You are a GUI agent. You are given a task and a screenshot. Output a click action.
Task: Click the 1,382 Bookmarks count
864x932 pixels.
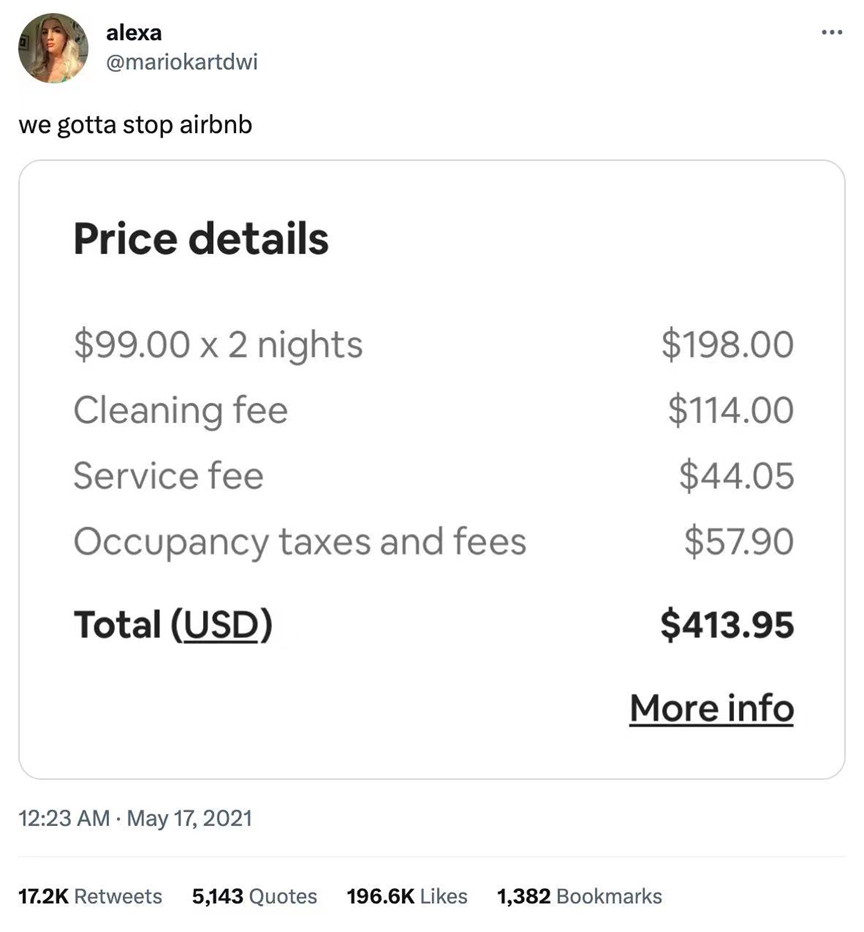click(579, 896)
